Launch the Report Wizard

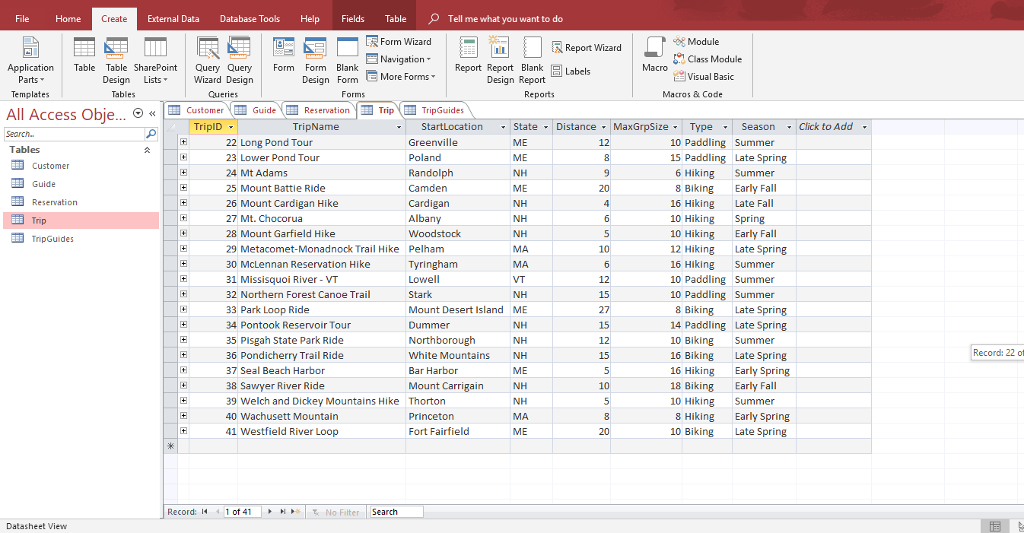coord(586,48)
